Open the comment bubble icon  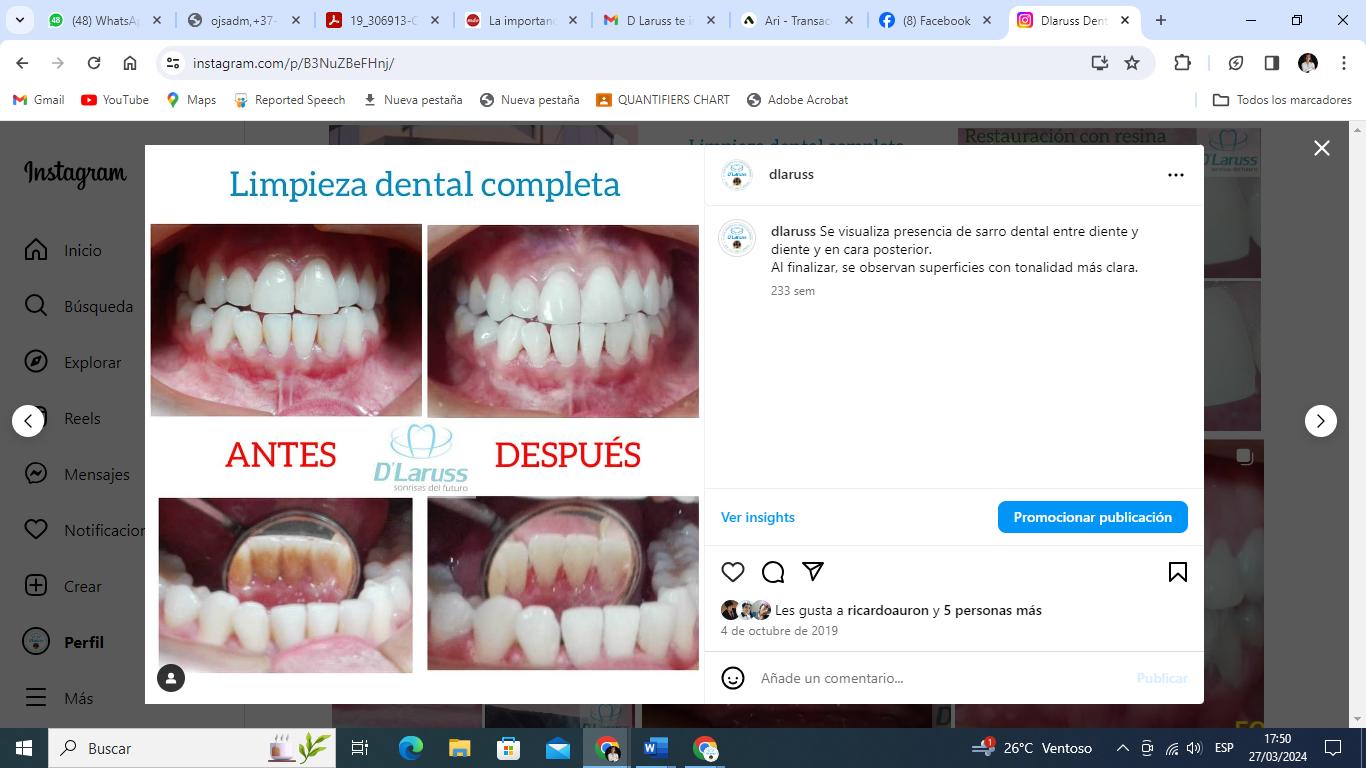pos(773,572)
